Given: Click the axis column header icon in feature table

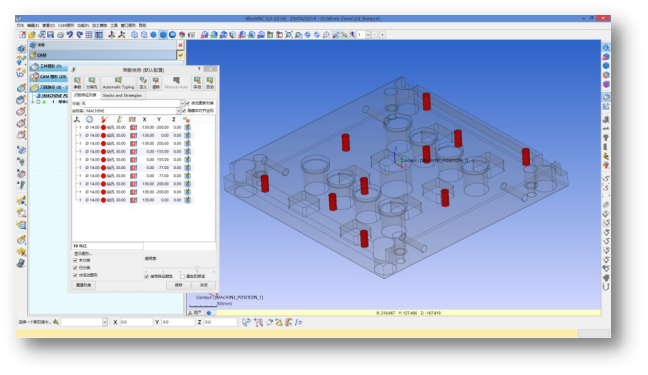Looking at the screenshot, I should 77,119.
